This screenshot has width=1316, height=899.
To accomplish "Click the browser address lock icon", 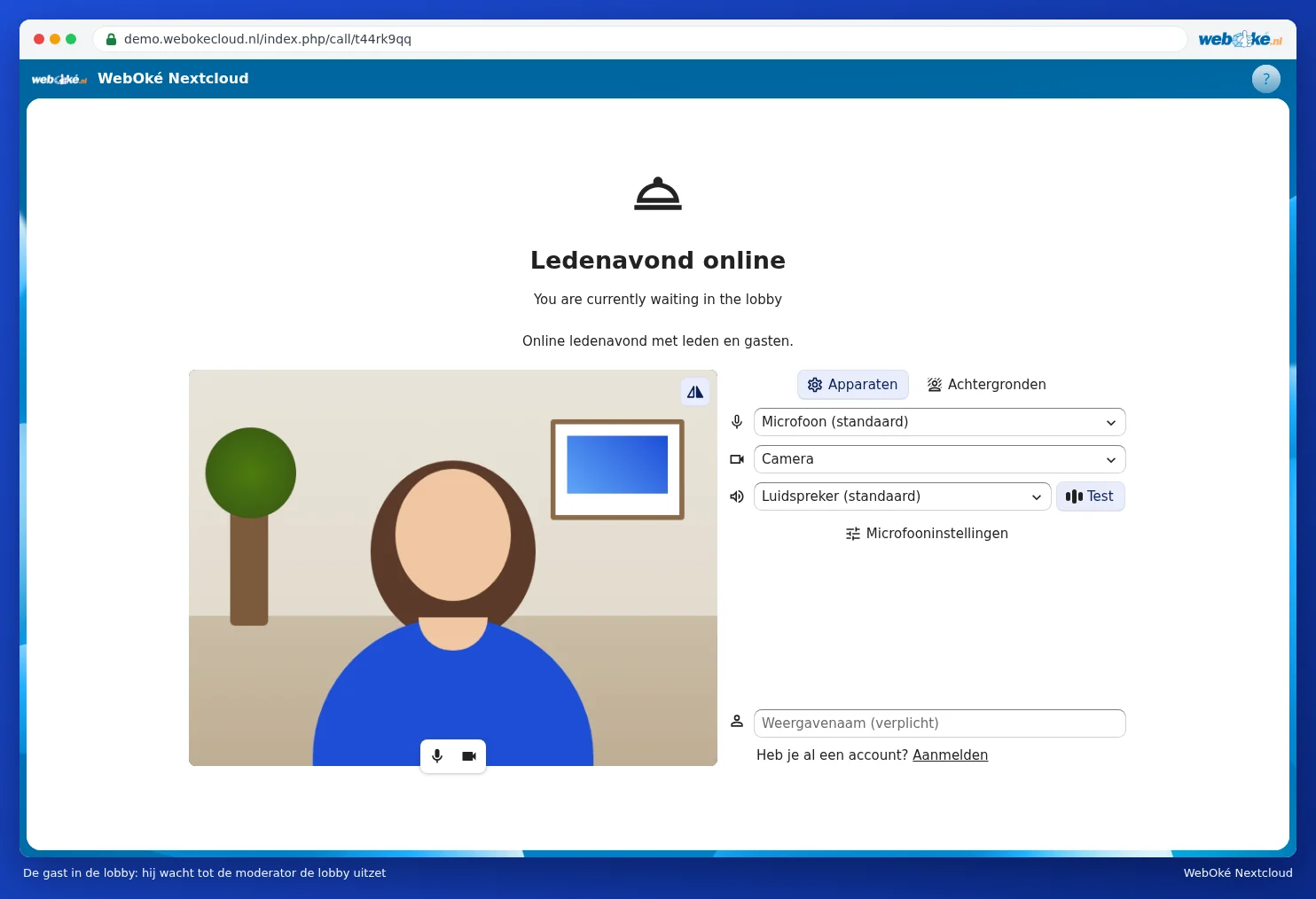I will [x=112, y=39].
